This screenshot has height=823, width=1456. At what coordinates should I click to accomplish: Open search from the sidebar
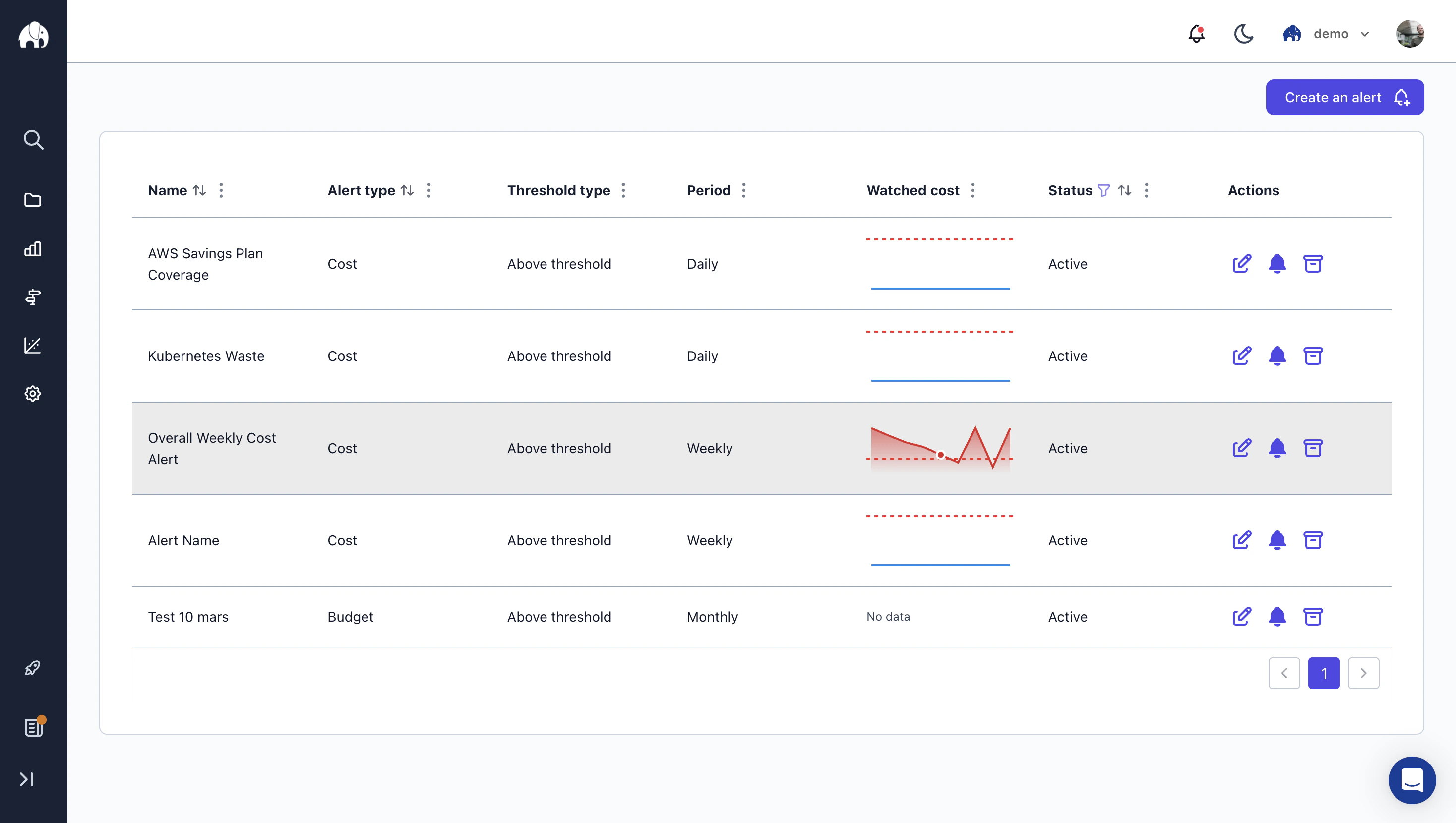pos(33,140)
